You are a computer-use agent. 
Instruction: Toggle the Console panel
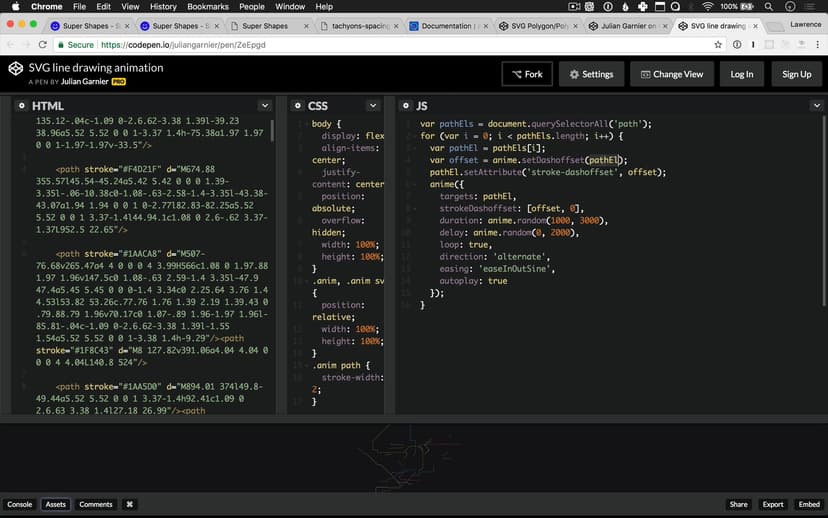click(x=20, y=504)
